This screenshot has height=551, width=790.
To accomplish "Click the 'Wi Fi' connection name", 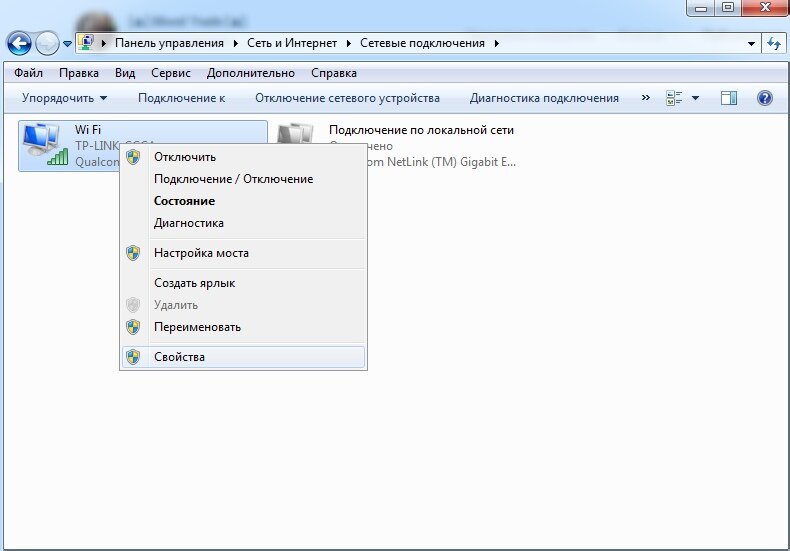I will [88, 130].
